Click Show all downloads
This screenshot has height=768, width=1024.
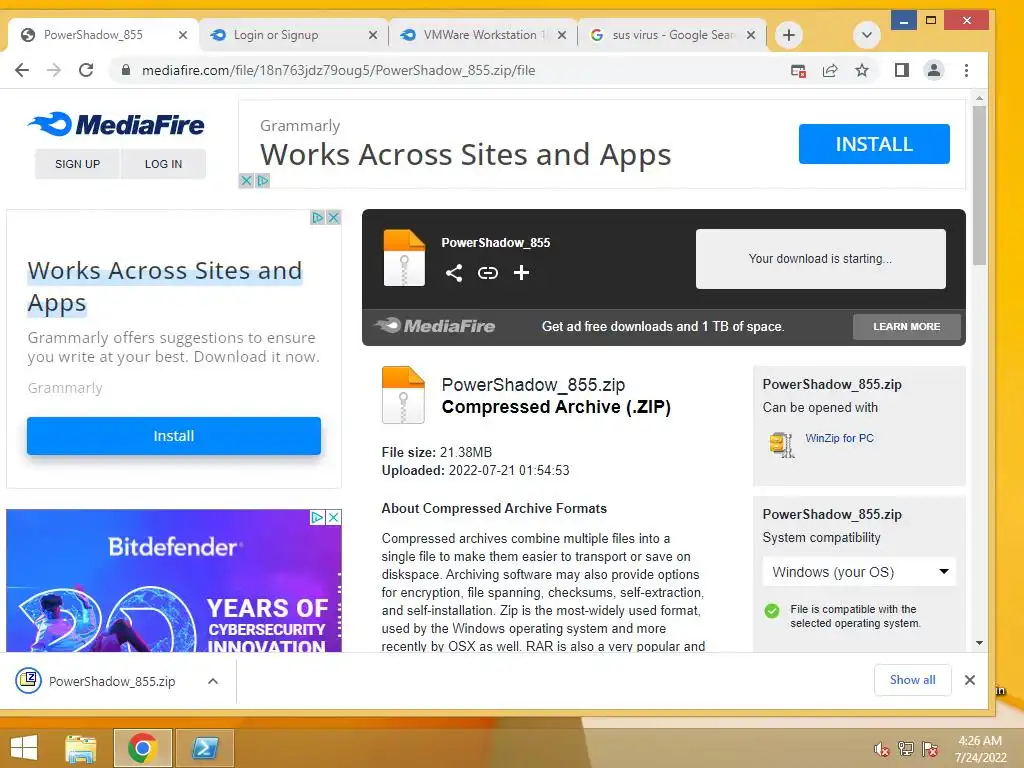(912, 680)
